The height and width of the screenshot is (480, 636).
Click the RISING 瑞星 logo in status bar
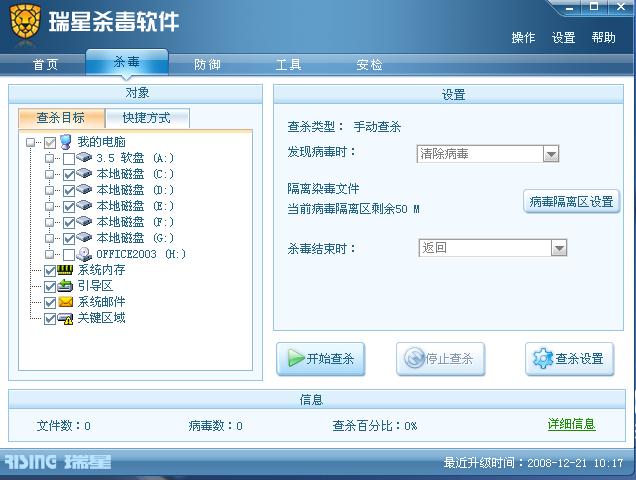(58, 462)
